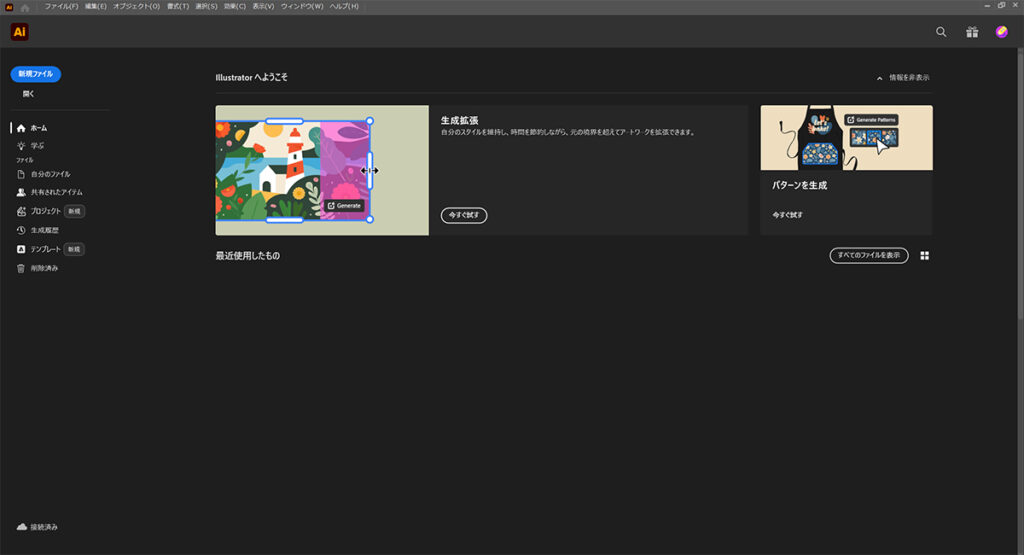This screenshot has height=555, width=1024.
Task: Click the 自分のファイル document icon
Action: point(21,174)
